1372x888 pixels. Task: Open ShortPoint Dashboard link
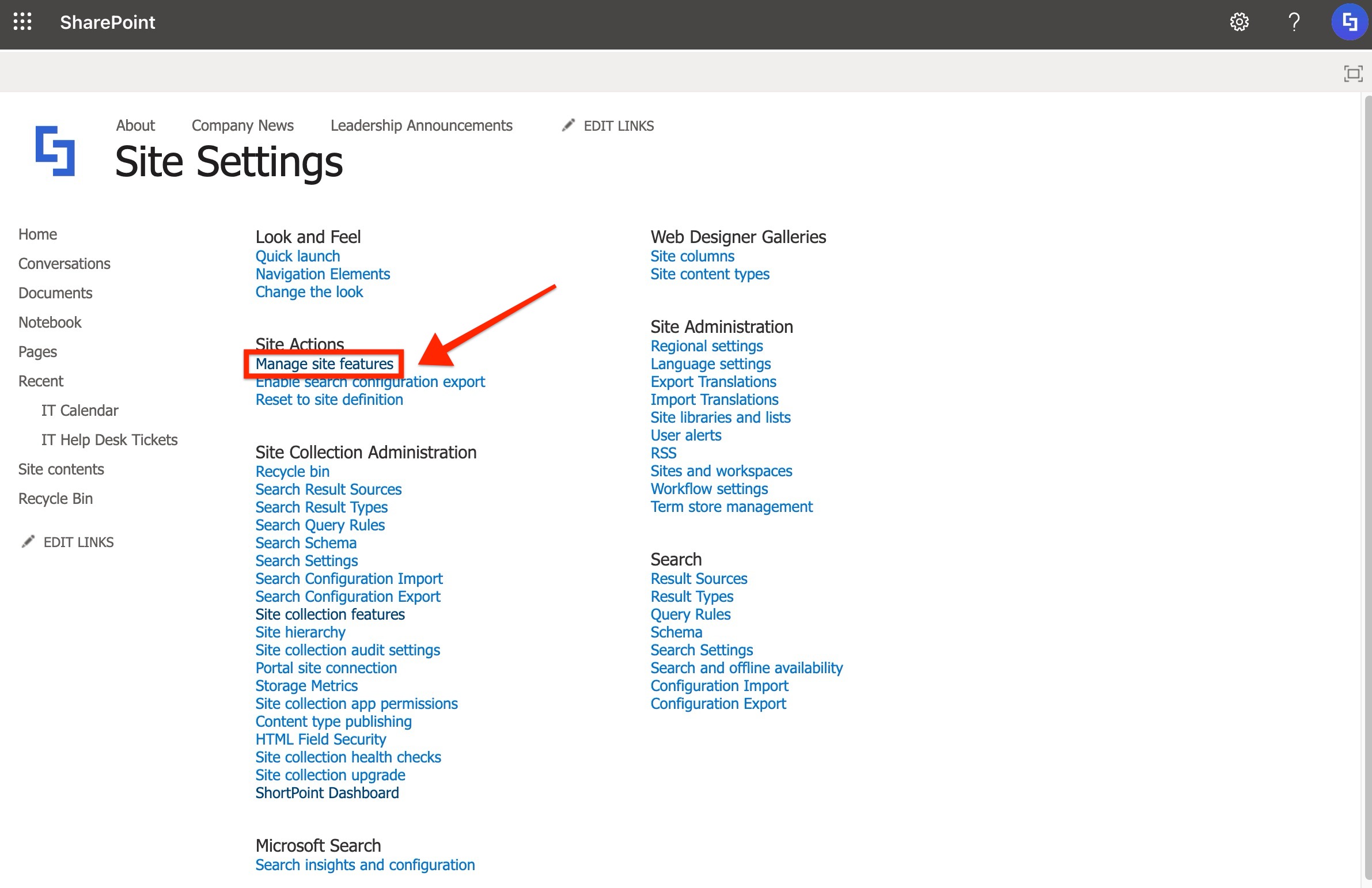point(327,793)
